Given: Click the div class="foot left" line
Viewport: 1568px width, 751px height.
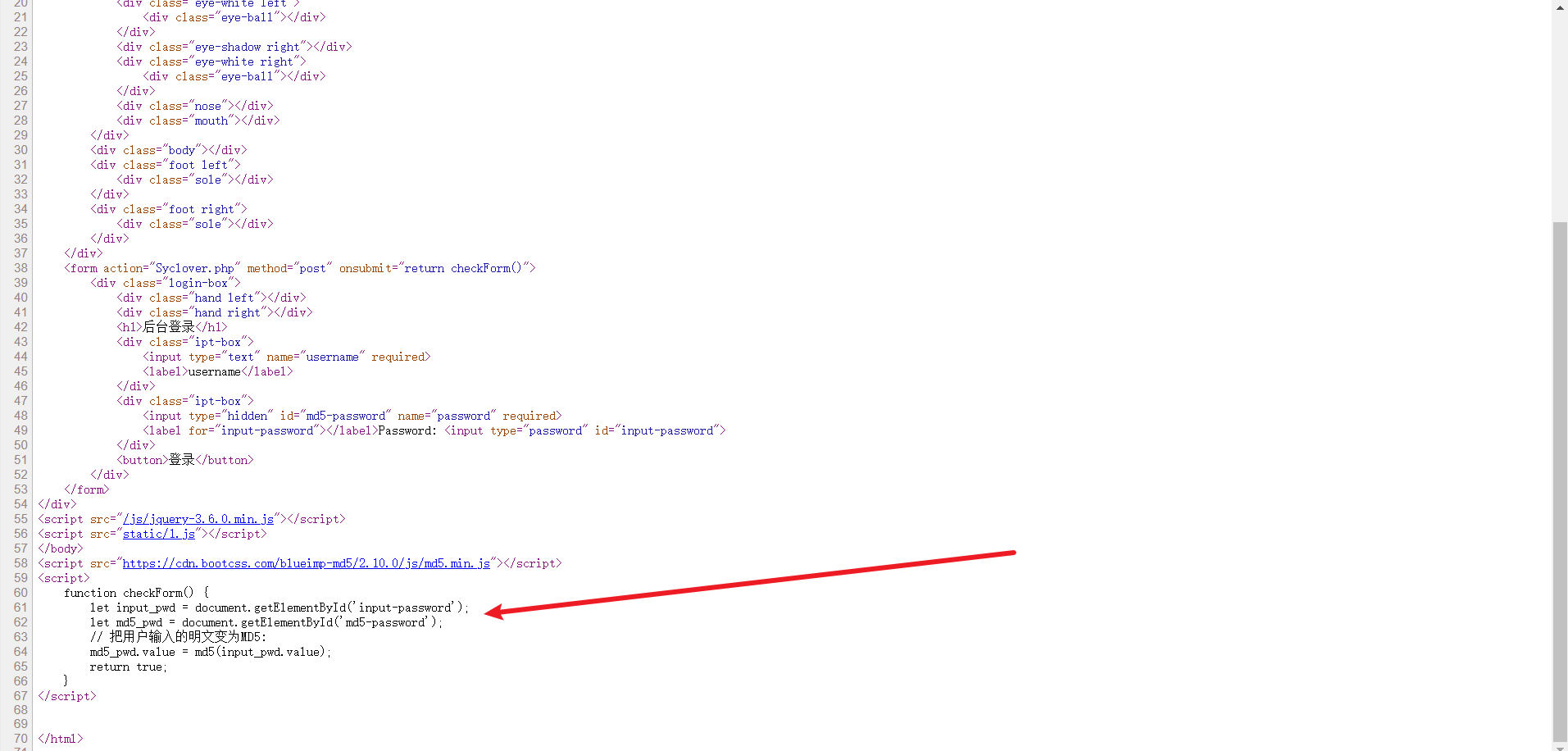Looking at the screenshot, I should 166,165.
